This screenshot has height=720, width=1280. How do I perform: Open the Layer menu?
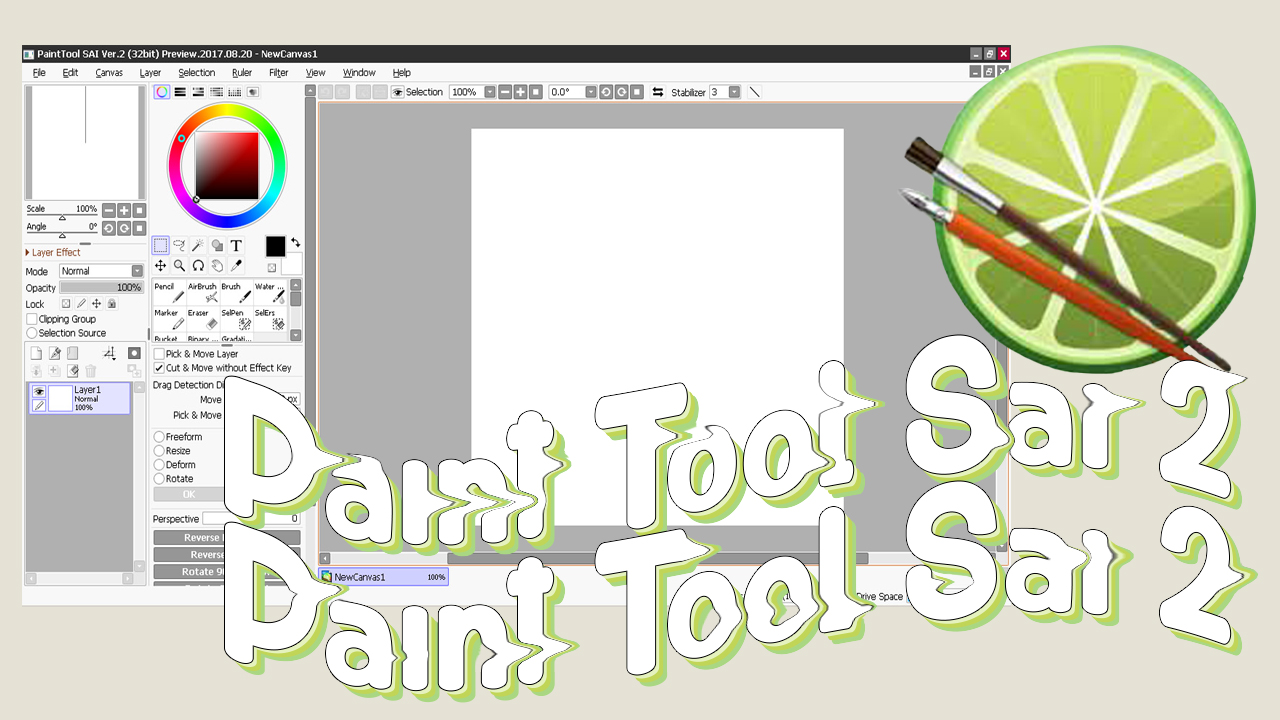[150, 73]
